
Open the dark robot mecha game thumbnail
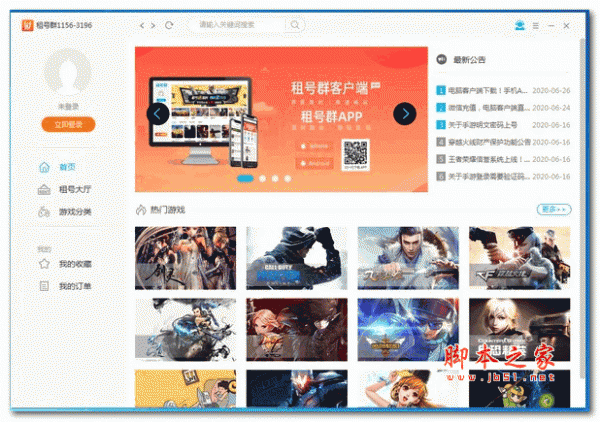coord(297,388)
